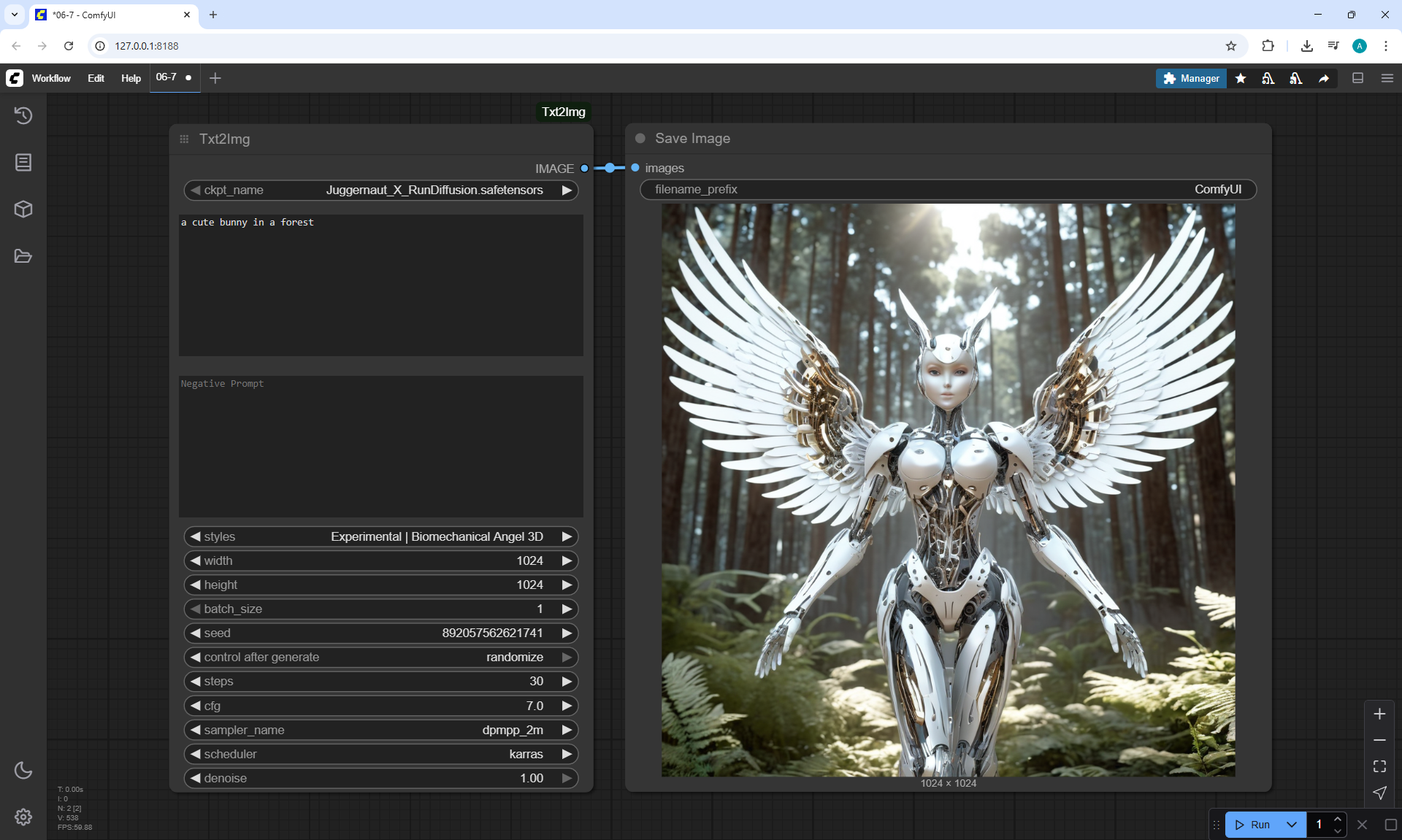The width and height of the screenshot is (1402, 840).
Task: Click the cfg value slider
Action: pyautogui.click(x=380, y=706)
